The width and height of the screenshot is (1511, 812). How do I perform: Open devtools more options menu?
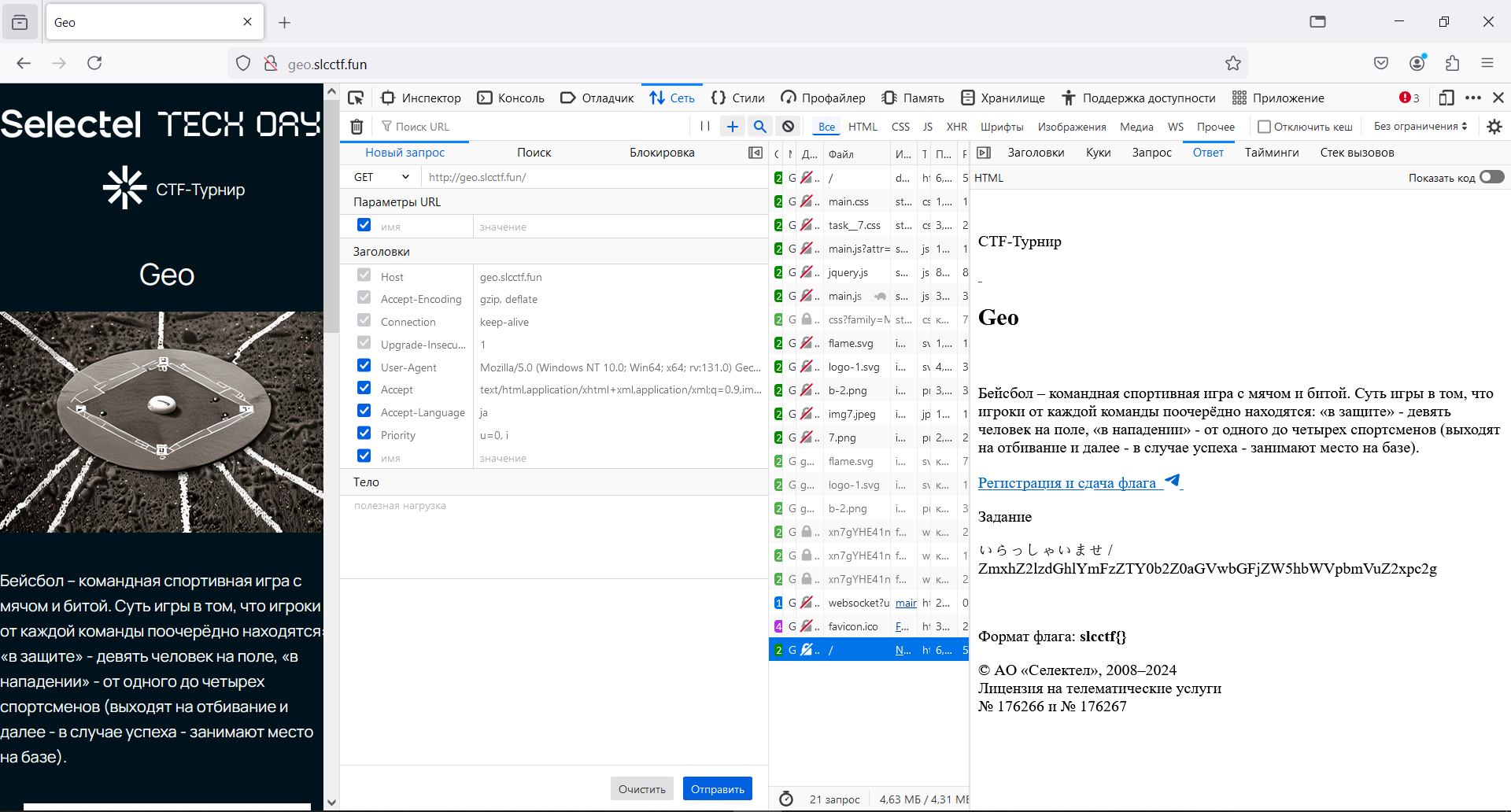click(x=1473, y=98)
